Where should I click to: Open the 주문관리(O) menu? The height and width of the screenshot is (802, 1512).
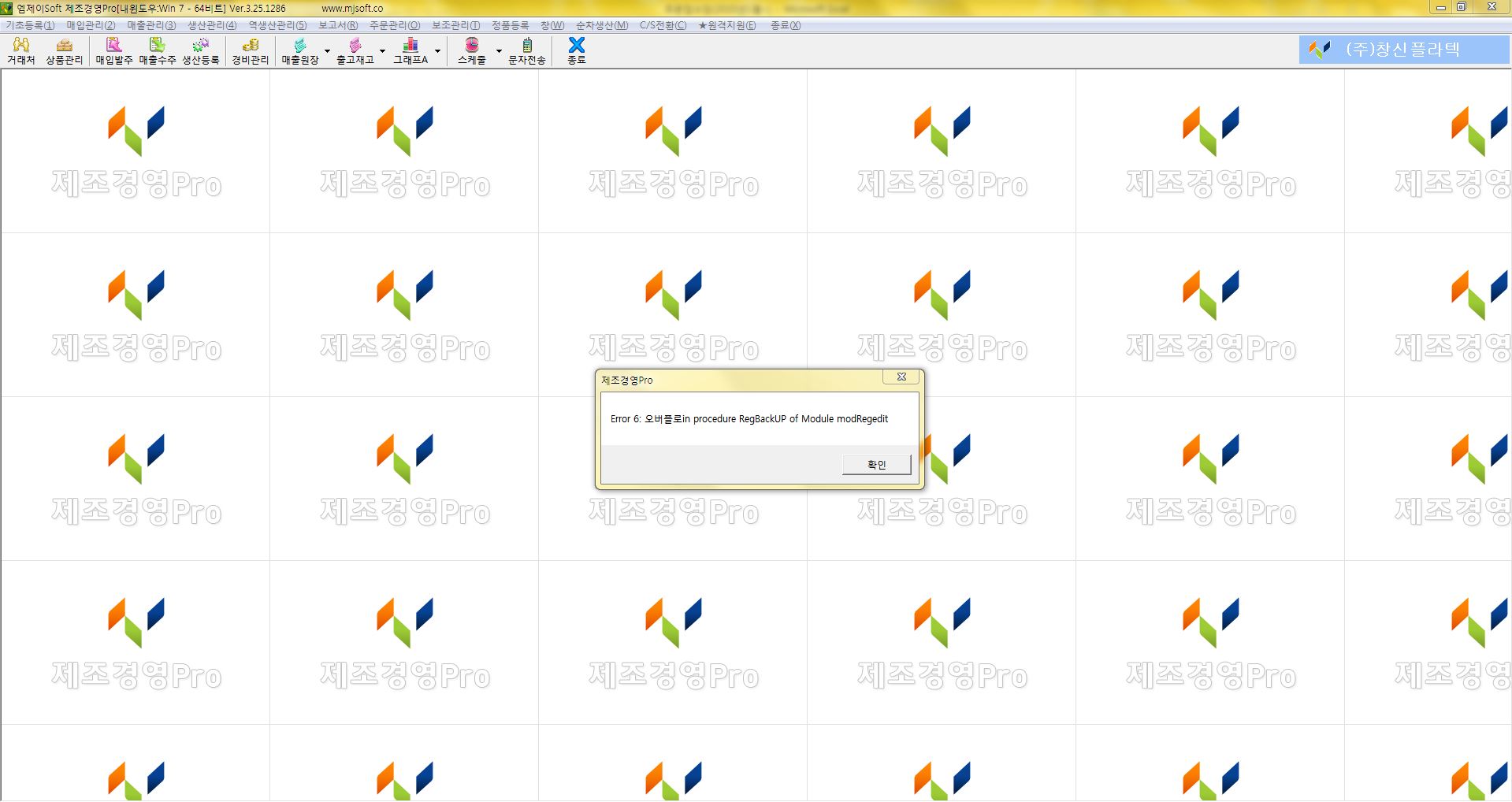tap(395, 25)
